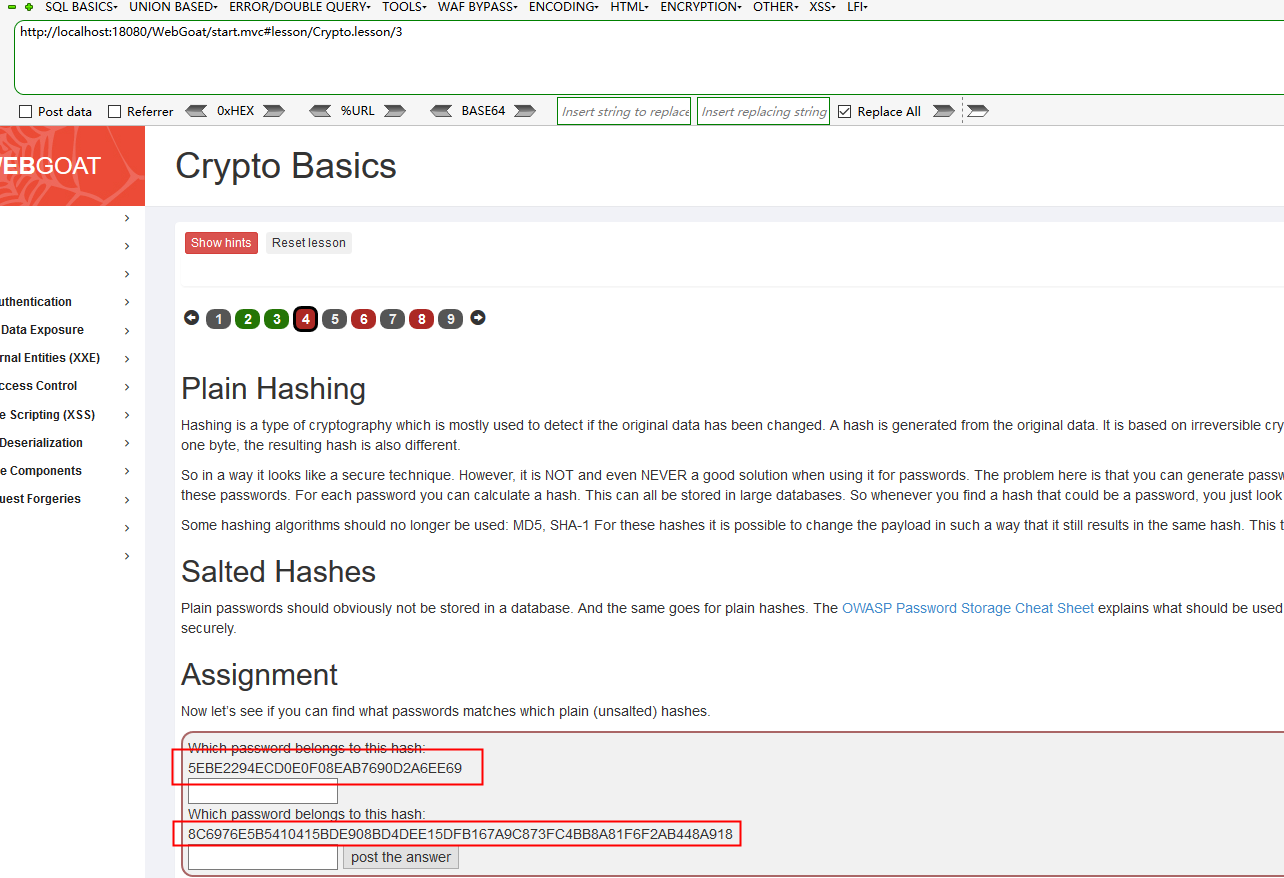Click the HackBar URL text area
The height and width of the screenshot is (878, 1284).
click(649, 58)
